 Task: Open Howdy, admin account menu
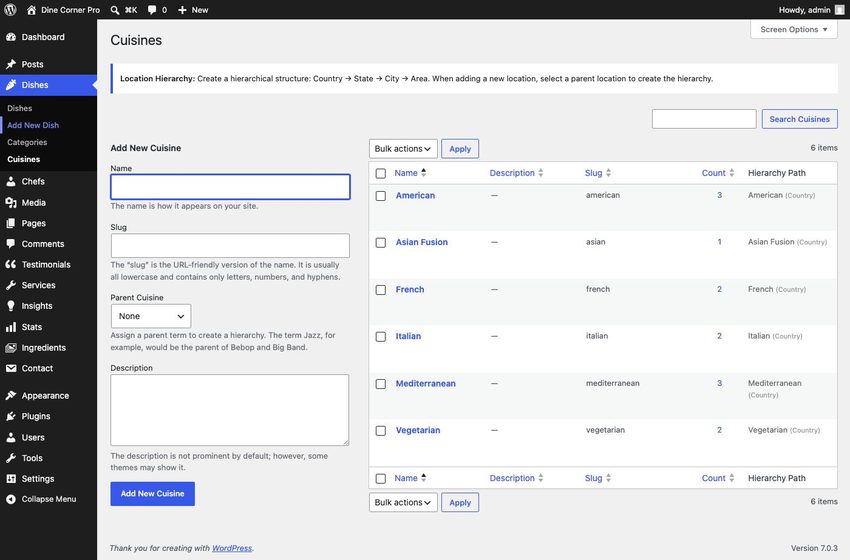[811, 10]
